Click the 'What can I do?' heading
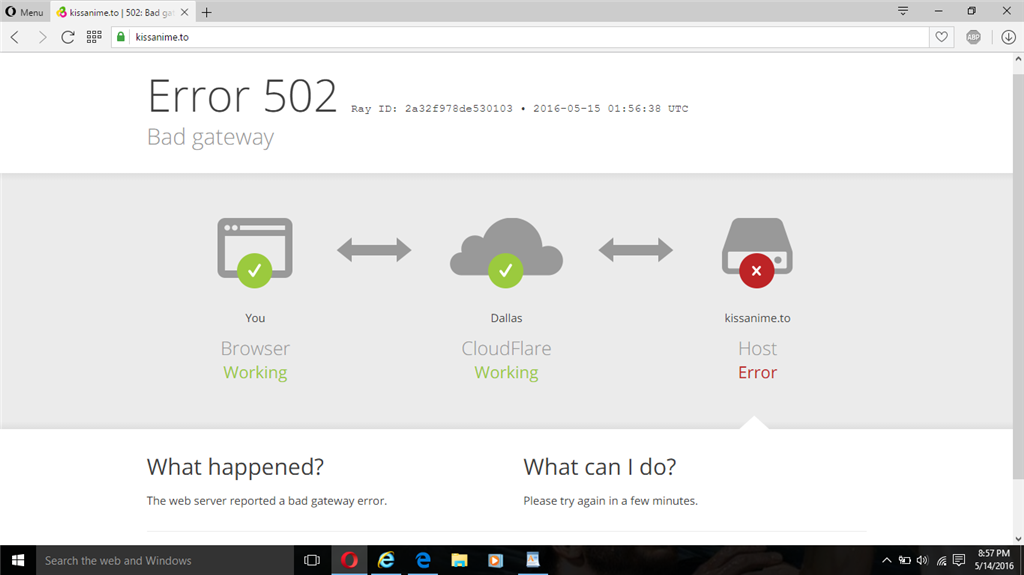The width and height of the screenshot is (1024, 575). pyautogui.click(x=600, y=467)
